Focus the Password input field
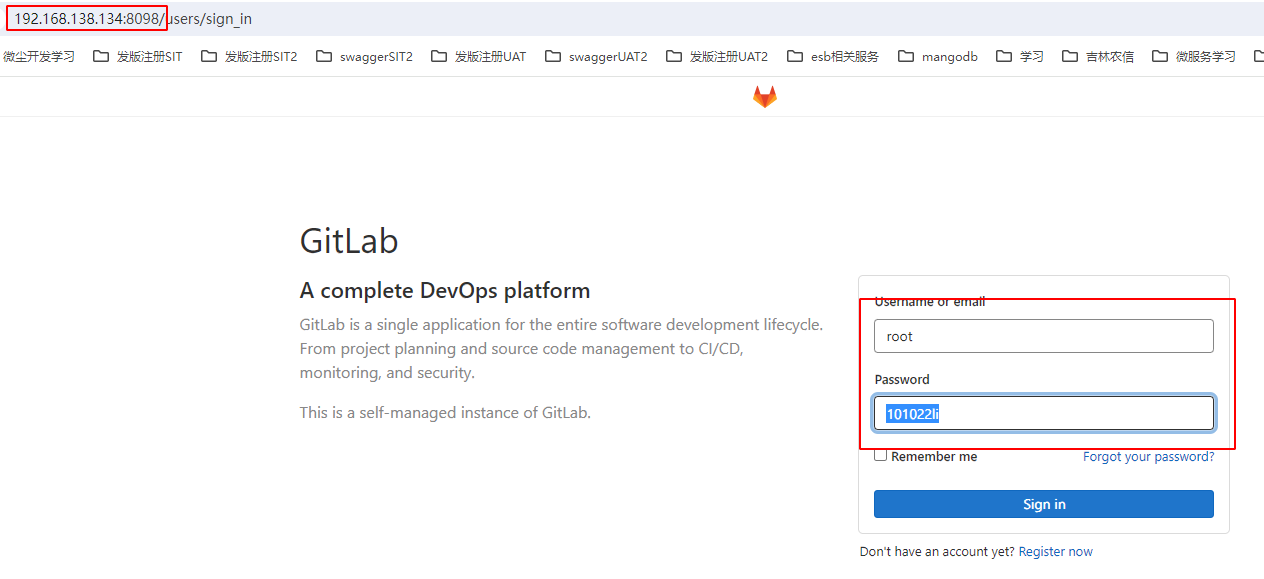The image size is (1264, 579). click(1044, 413)
